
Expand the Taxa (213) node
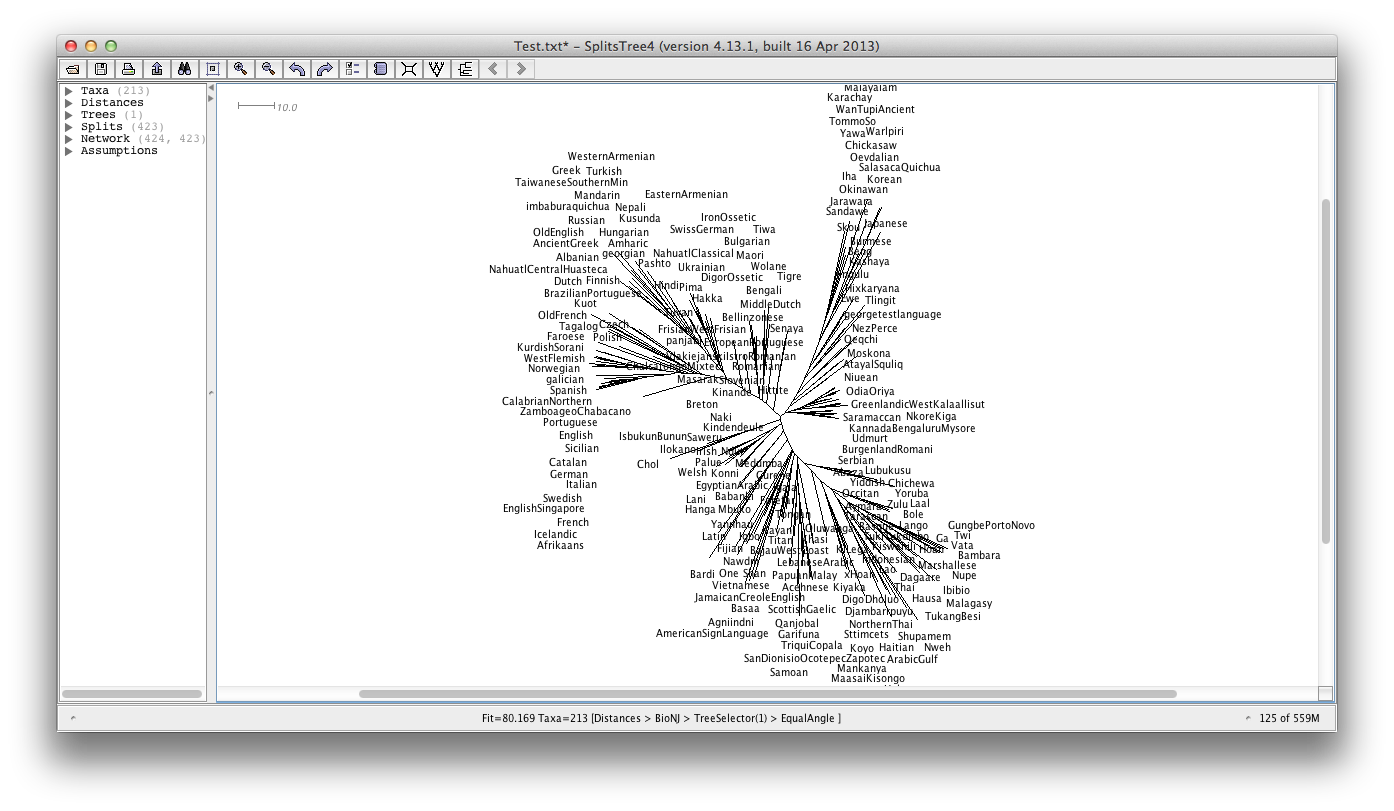click(x=69, y=91)
